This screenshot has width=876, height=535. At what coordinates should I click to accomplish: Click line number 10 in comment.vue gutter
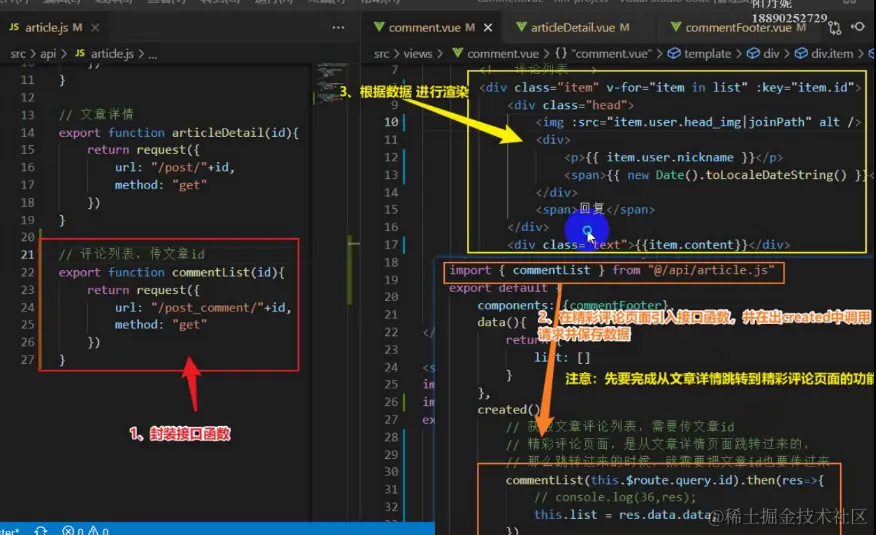pos(391,122)
